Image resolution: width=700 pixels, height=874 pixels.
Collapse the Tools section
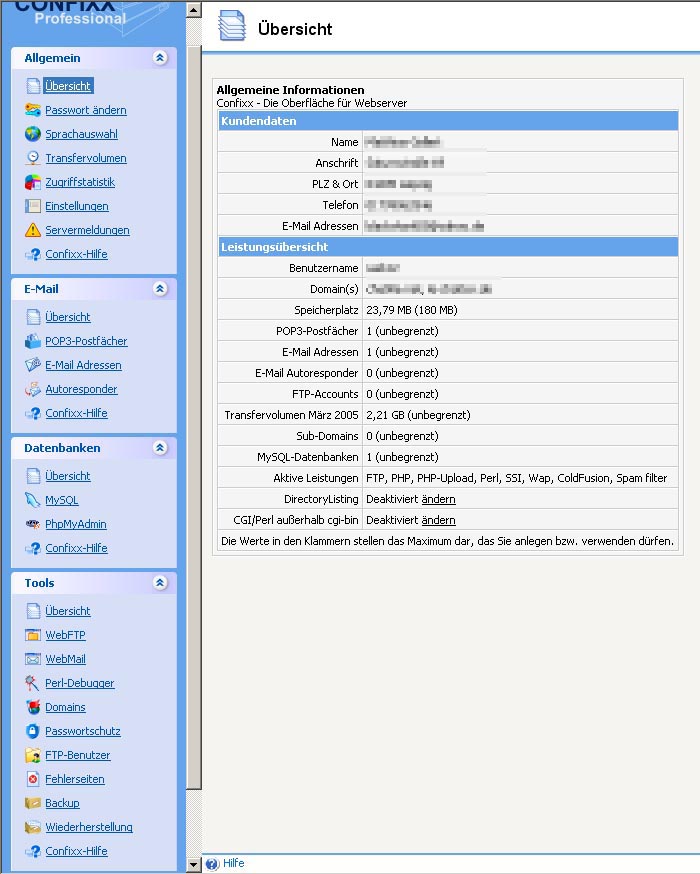[x=160, y=582]
